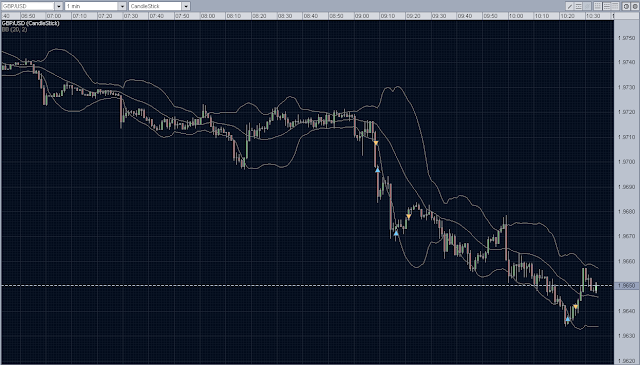The width and height of the screenshot is (640, 365).
Task: Click the 08:00 time axis label
Action: (208, 16)
